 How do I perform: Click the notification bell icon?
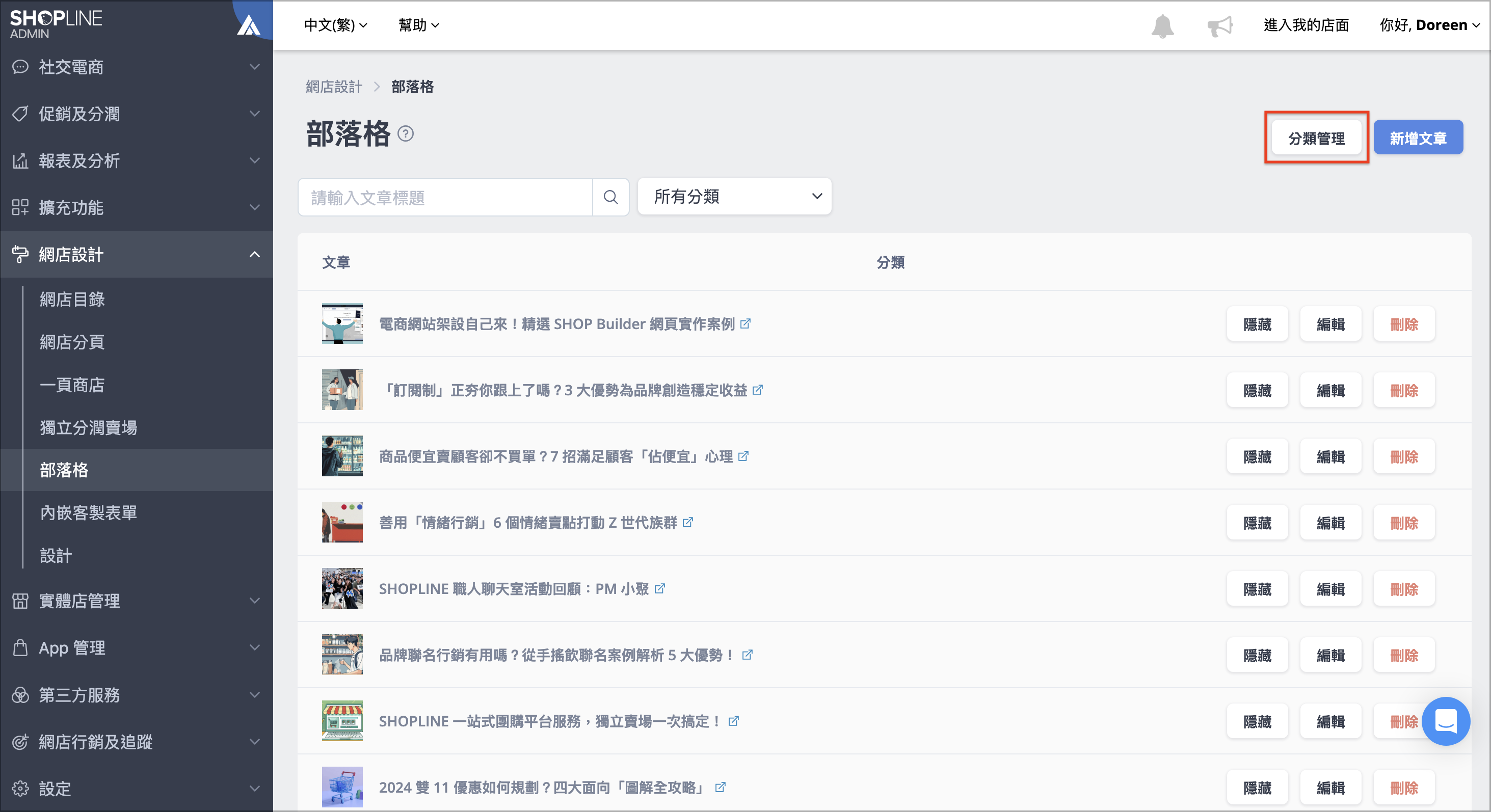point(1162,26)
